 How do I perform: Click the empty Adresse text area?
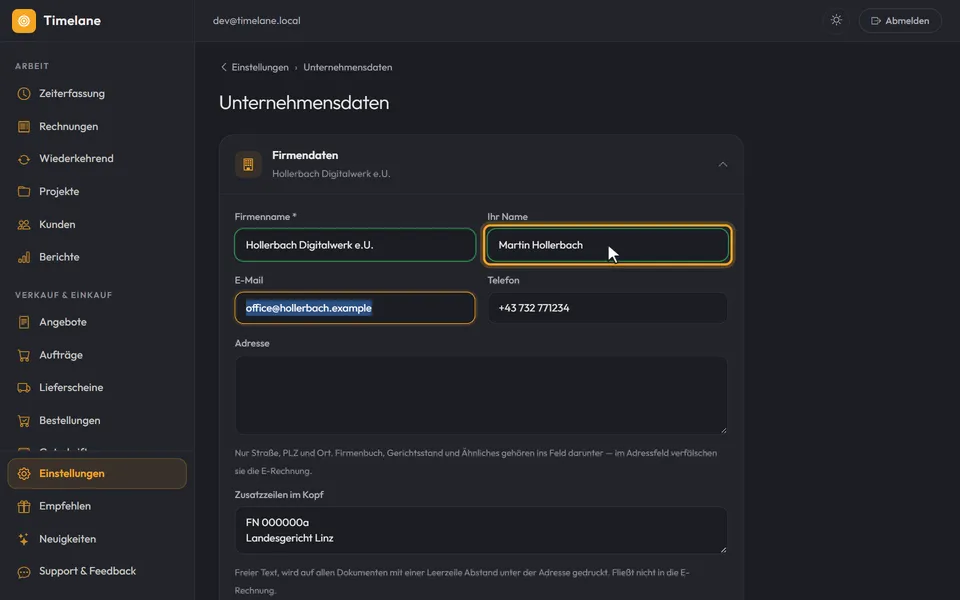coord(481,396)
